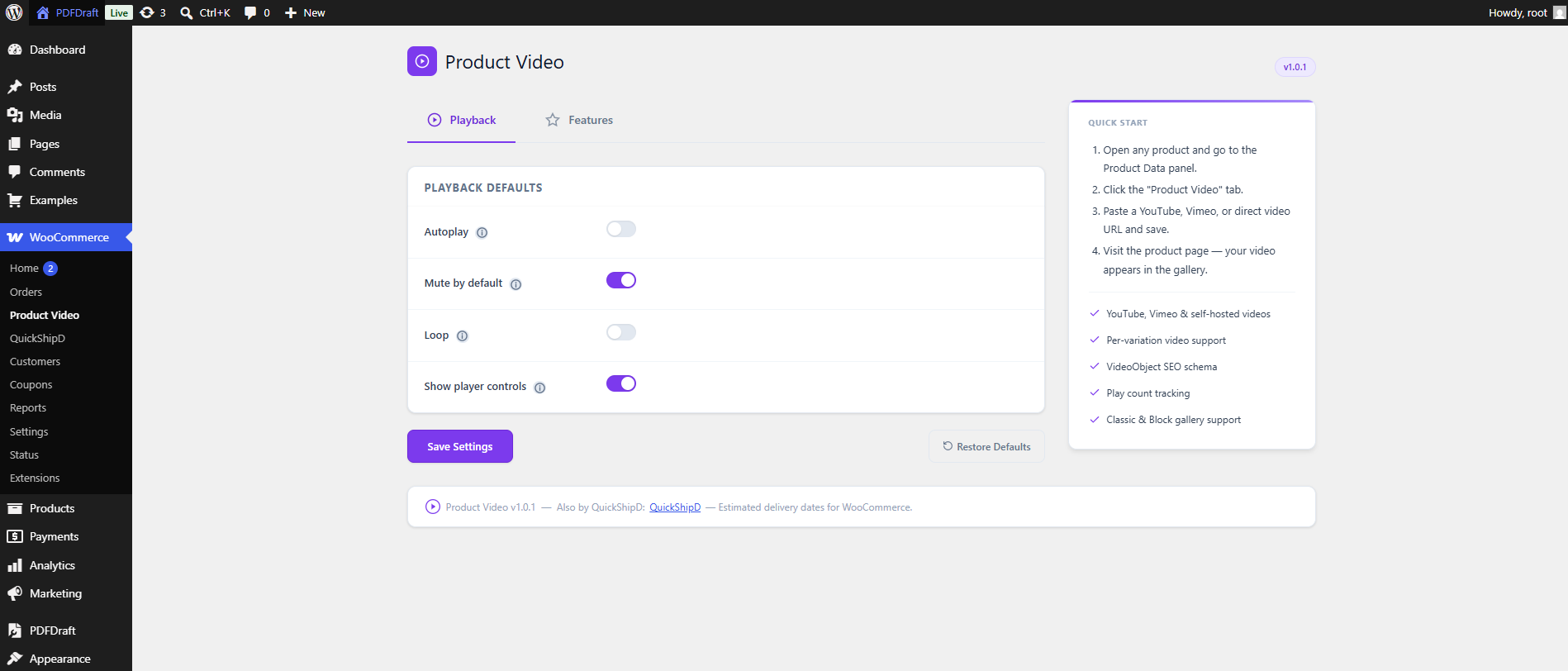The height and width of the screenshot is (671, 1568).
Task: Click the Appearance brush icon
Action: point(15,659)
